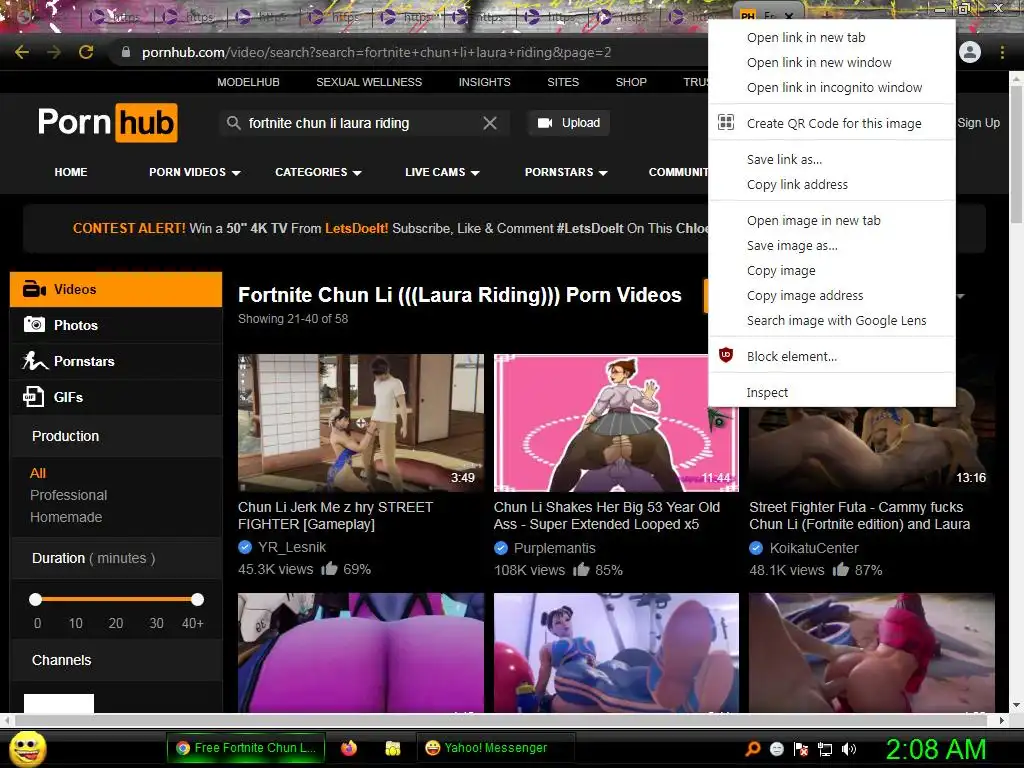
Task: Click the uBlock shield icon in the context menu
Action: click(x=726, y=355)
